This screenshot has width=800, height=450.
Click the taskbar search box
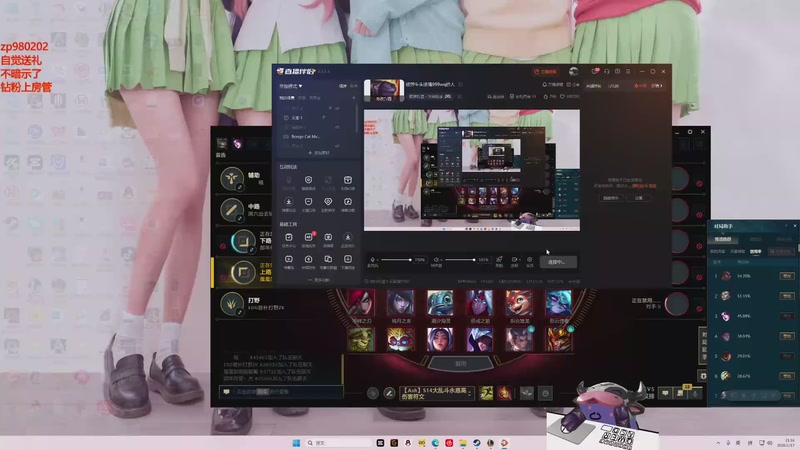(337, 443)
